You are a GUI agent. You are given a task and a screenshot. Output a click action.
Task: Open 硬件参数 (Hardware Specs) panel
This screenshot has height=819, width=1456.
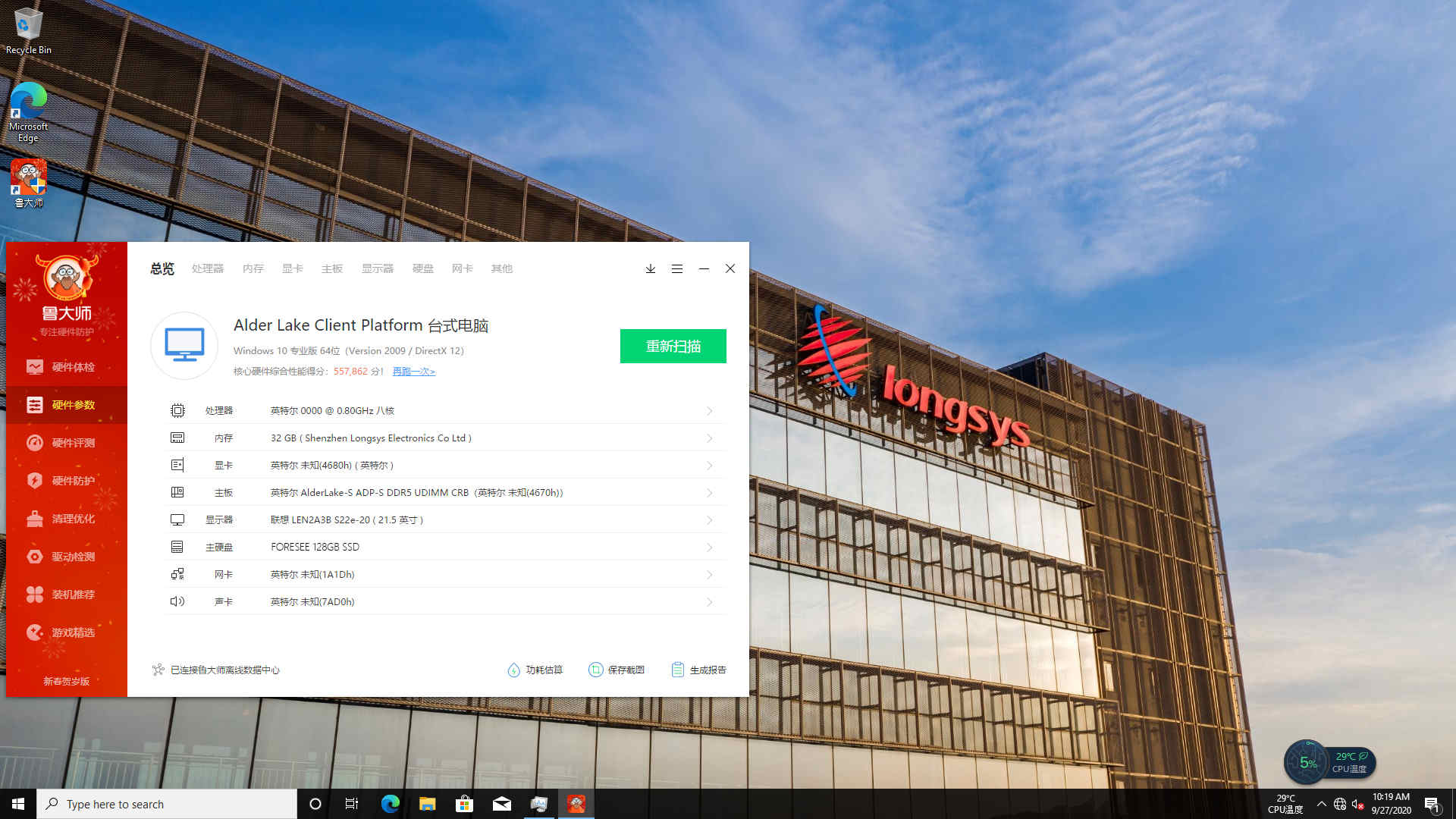[66, 404]
